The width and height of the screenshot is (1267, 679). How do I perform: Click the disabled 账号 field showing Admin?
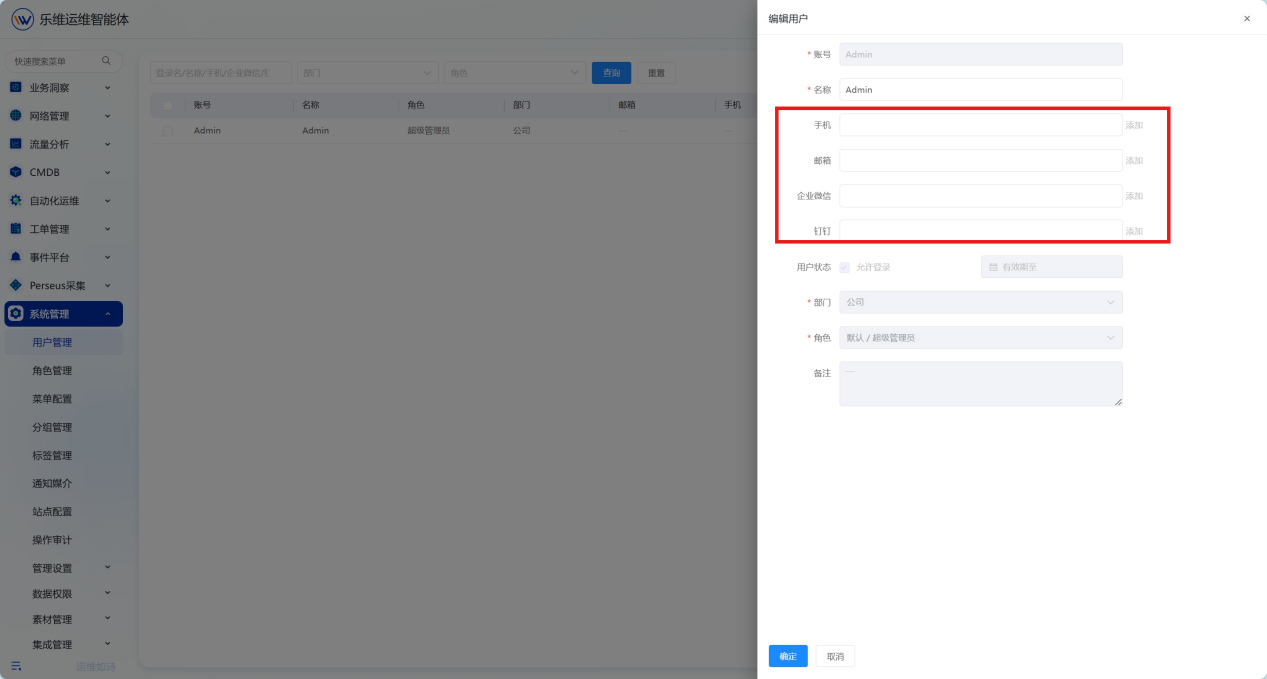pos(981,54)
